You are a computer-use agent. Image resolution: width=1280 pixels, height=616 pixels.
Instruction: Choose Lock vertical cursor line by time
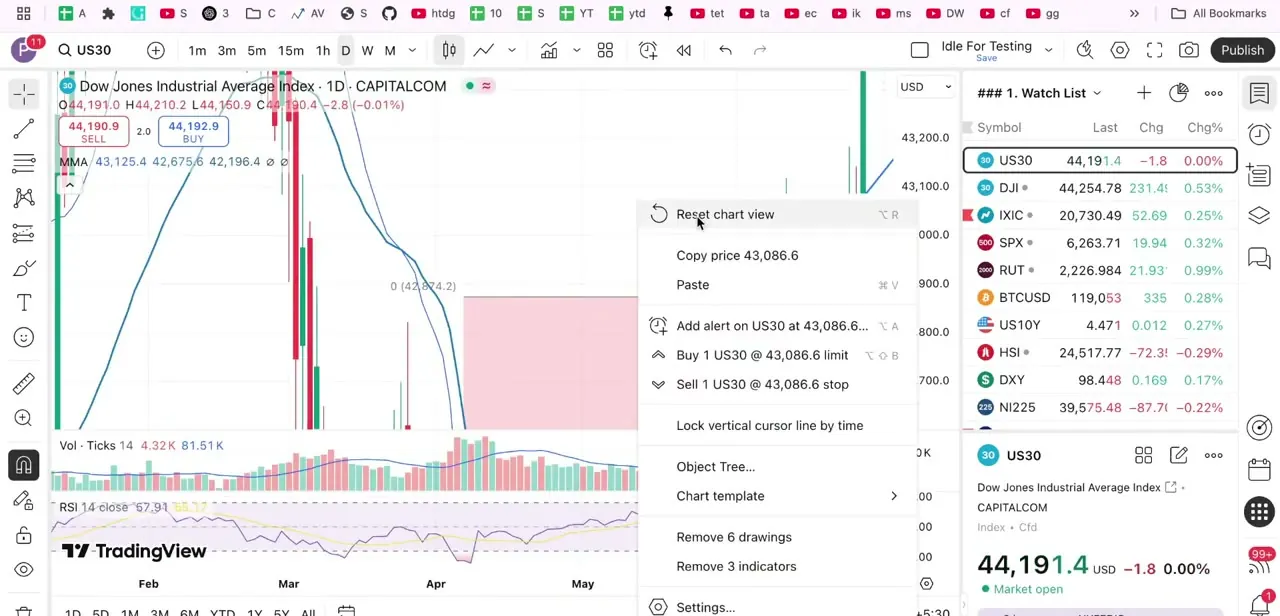778,425
